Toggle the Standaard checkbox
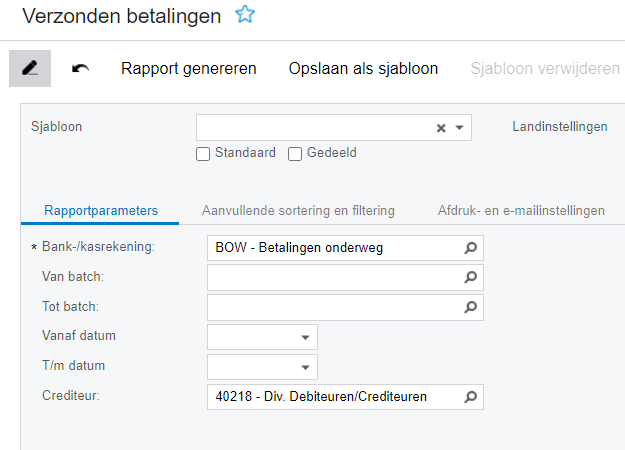625x450 pixels. click(x=203, y=154)
